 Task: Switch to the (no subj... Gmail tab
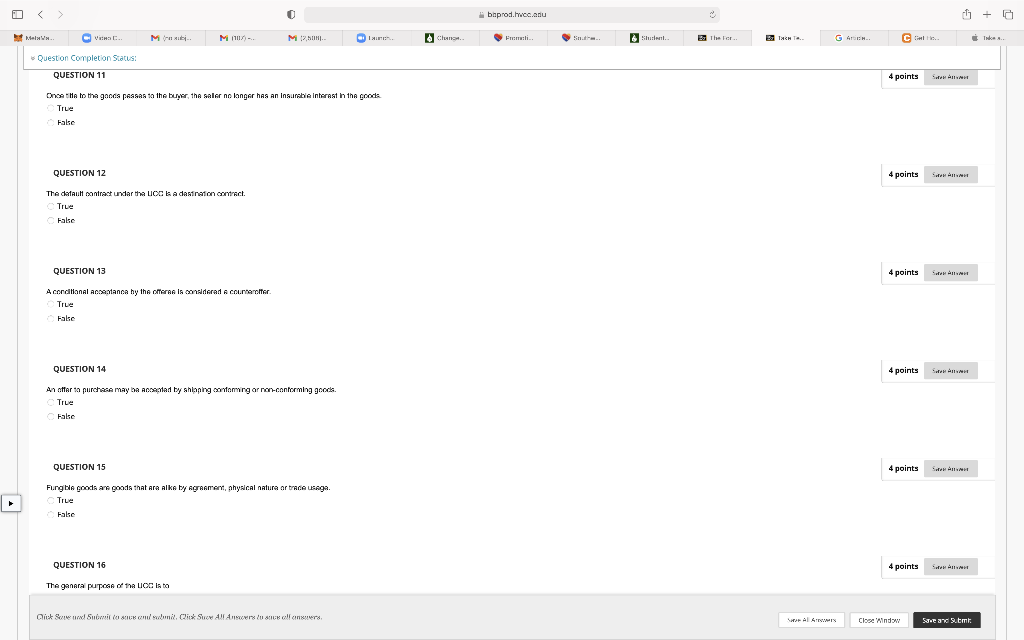click(x=171, y=38)
